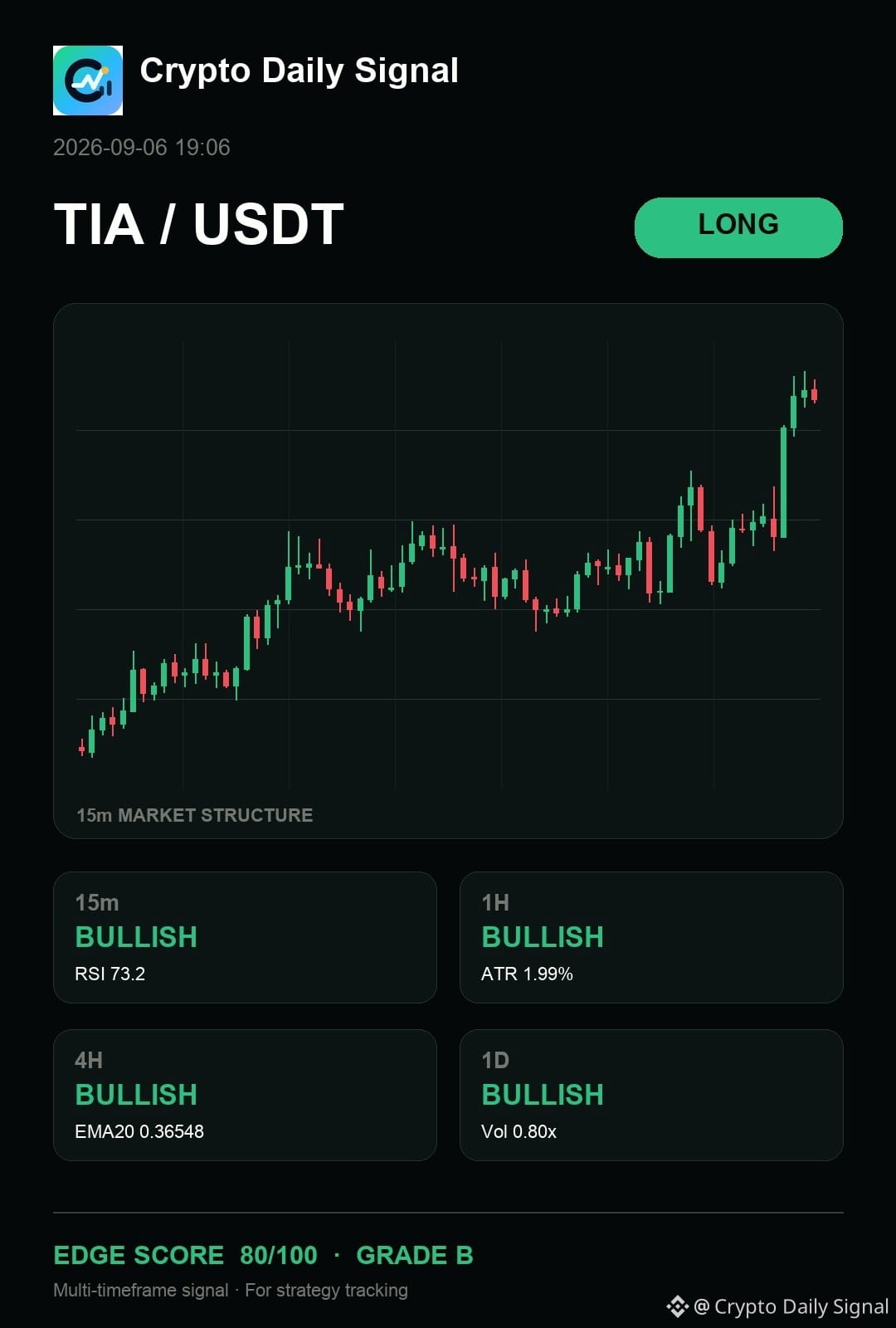Open the 1D BULLISH volume card
The width and height of the screenshot is (896, 1328).
click(651, 1095)
